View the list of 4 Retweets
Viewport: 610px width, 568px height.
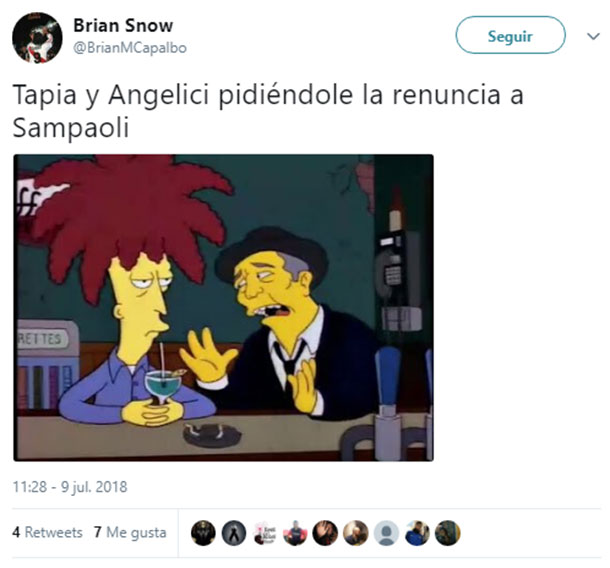(47, 532)
